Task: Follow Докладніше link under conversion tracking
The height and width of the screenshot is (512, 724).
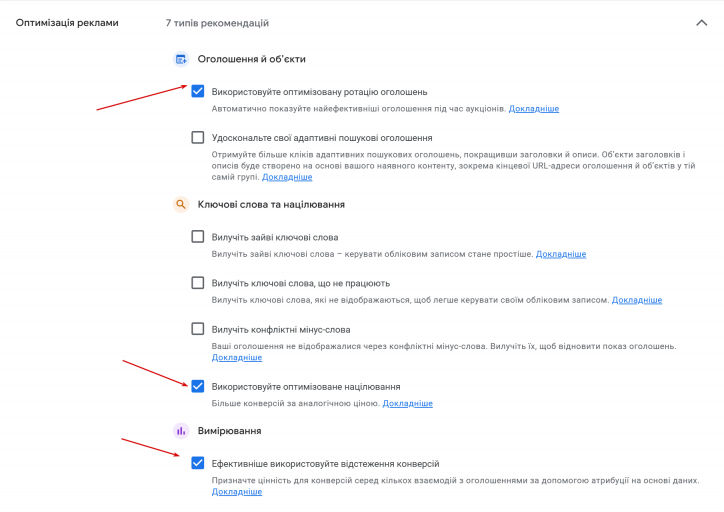Action: (x=237, y=492)
